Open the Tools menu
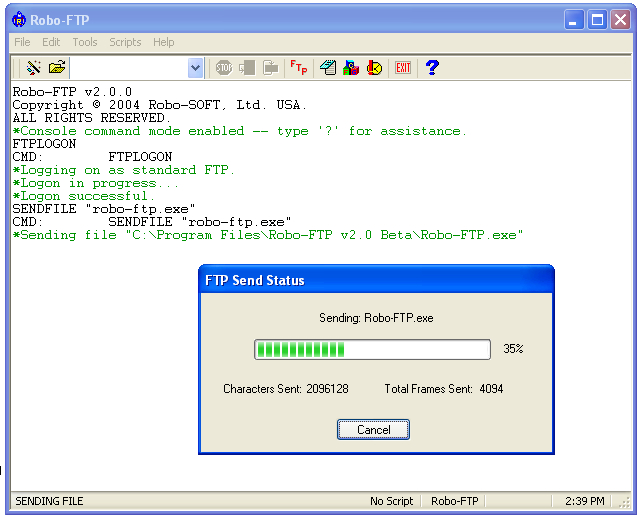 85,42
